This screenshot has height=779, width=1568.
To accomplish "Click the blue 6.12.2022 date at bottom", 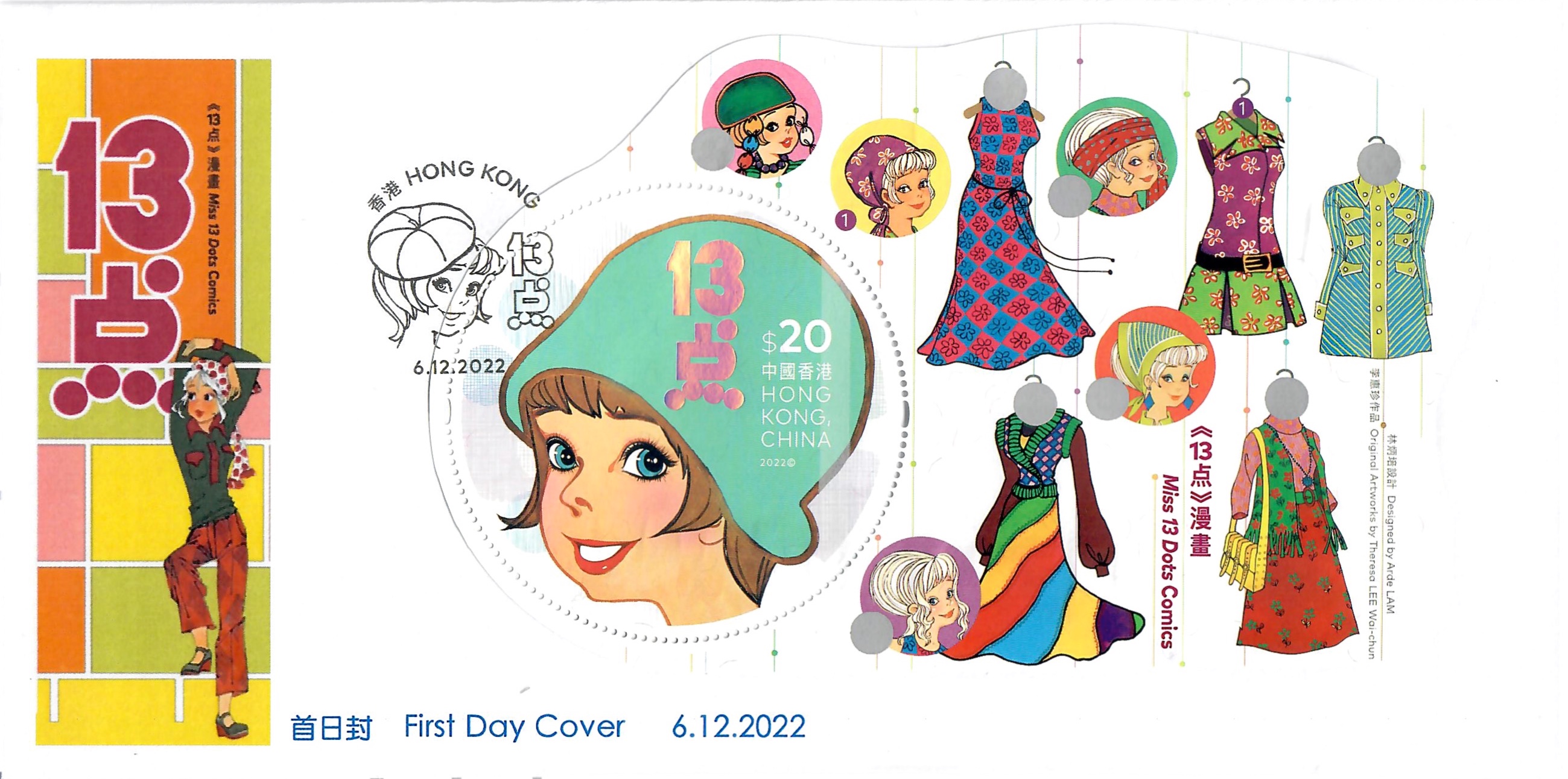I will pos(738,727).
